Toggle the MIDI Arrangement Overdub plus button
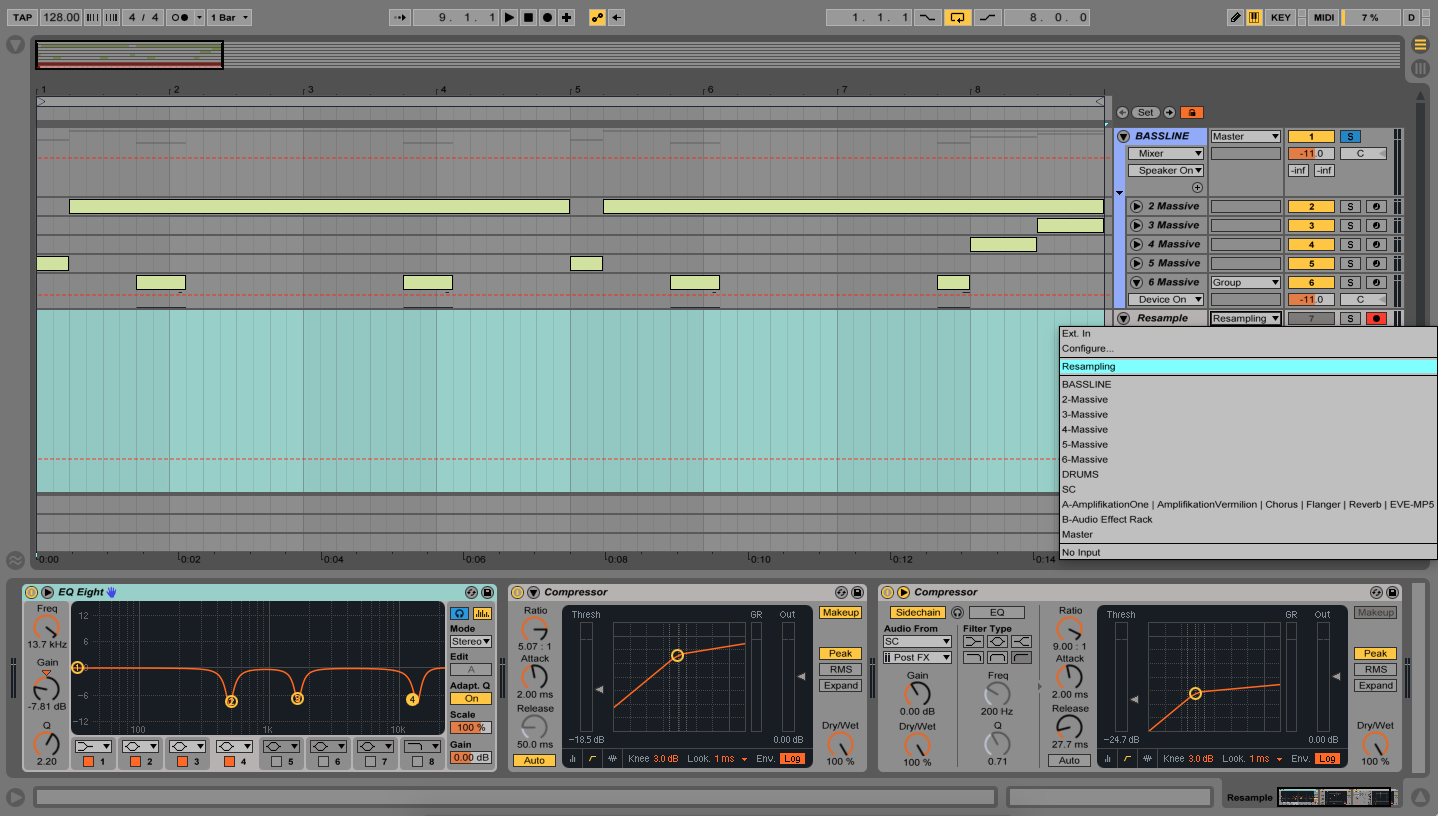Screen dimensions: 1438x816 click(x=566, y=17)
